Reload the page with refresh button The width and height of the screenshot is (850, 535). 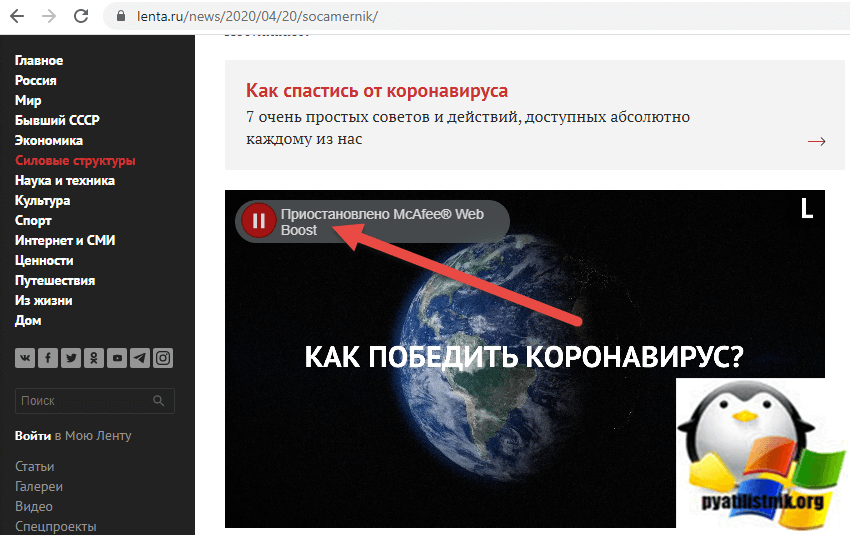[x=82, y=17]
